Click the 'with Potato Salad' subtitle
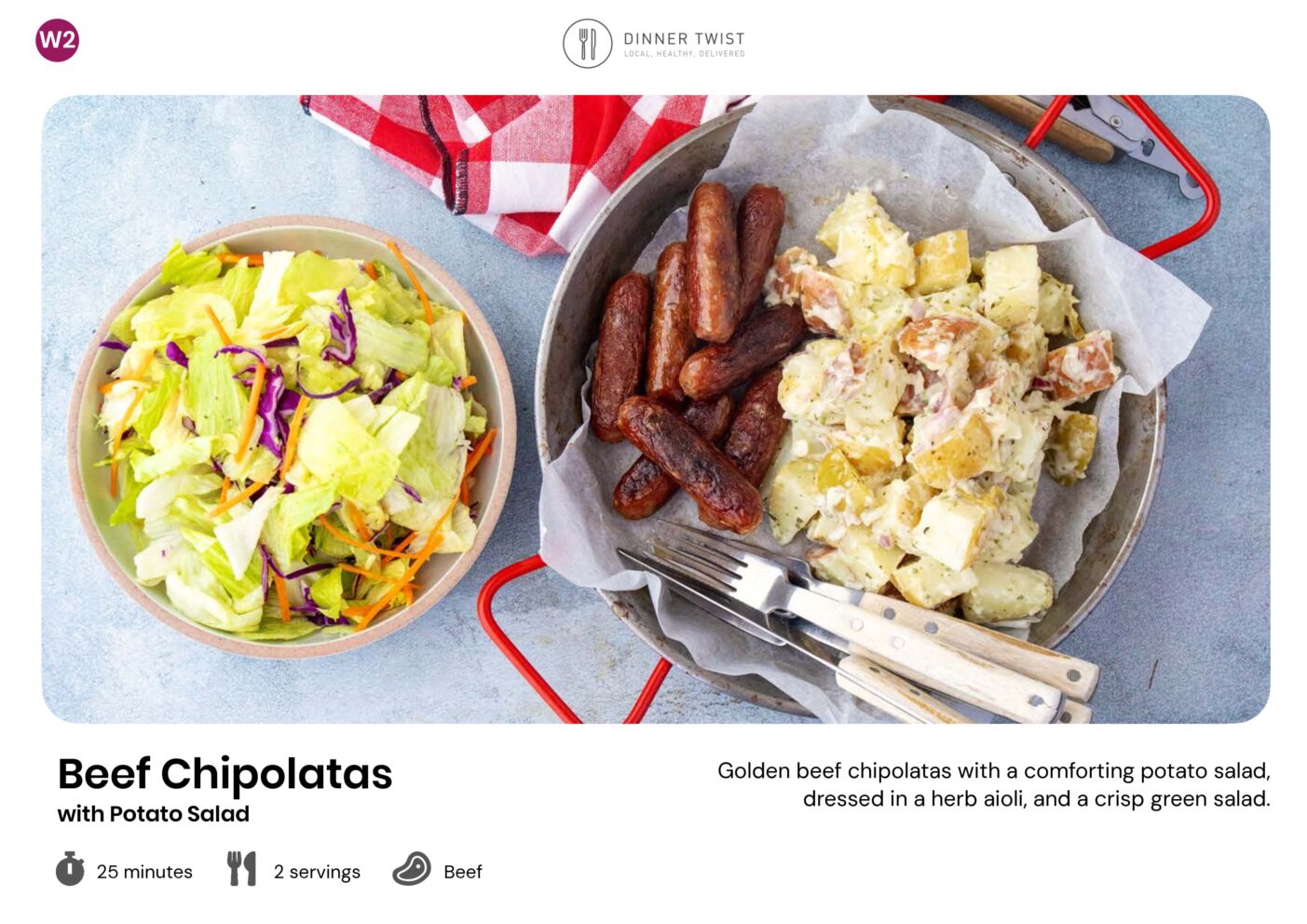This screenshot has height=924, width=1307. click(154, 814)
